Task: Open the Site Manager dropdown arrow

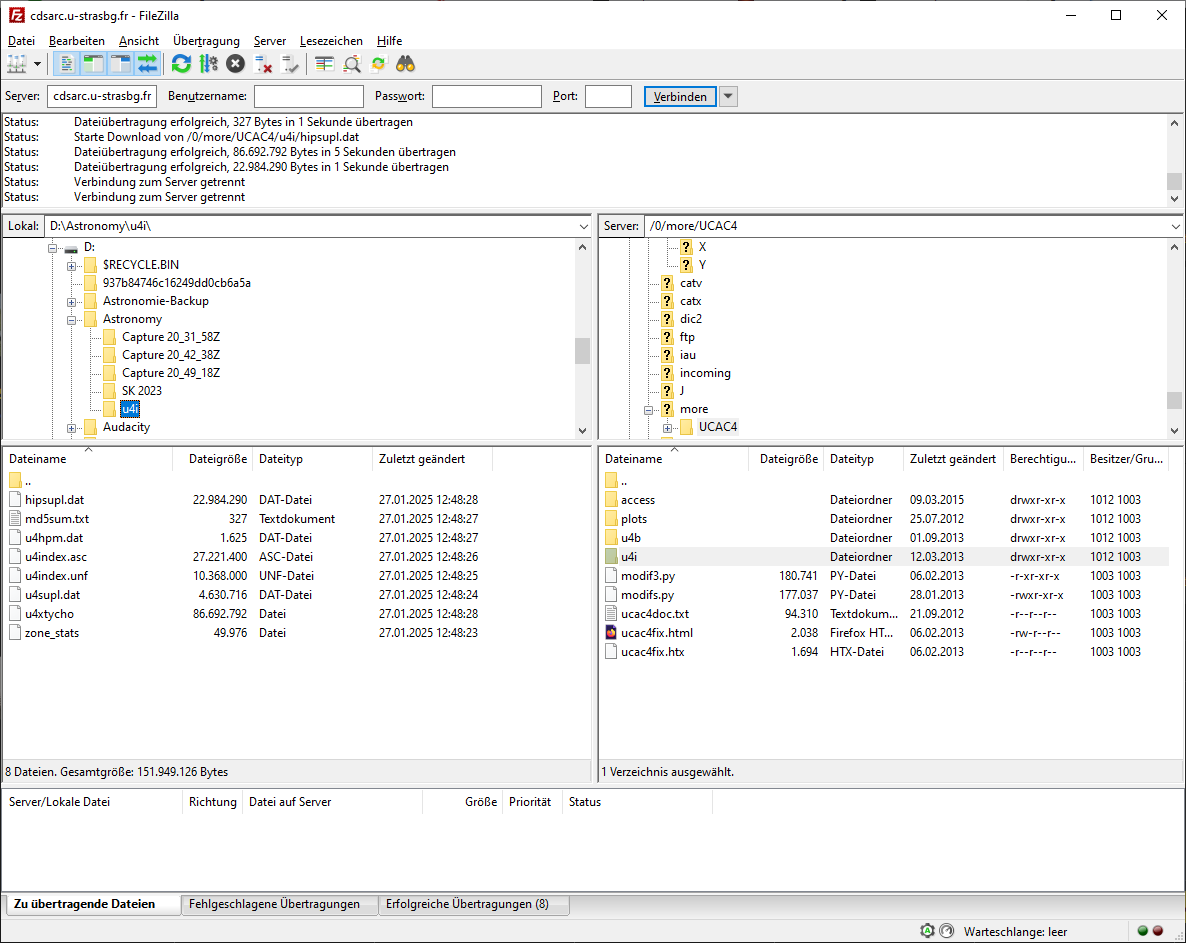Action: tap(37, 64)
